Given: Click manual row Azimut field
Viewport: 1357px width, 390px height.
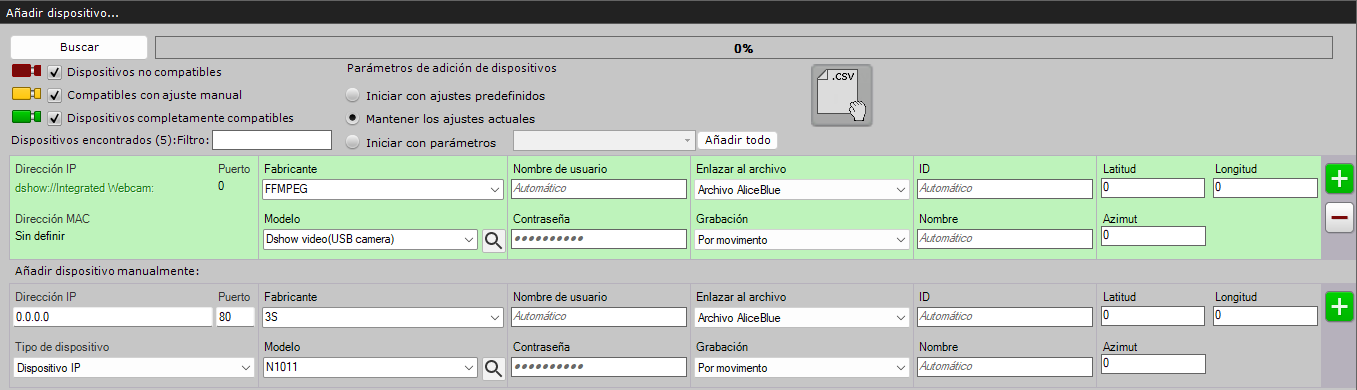Looking at the screenshot, I should (x=1153, y=364).
